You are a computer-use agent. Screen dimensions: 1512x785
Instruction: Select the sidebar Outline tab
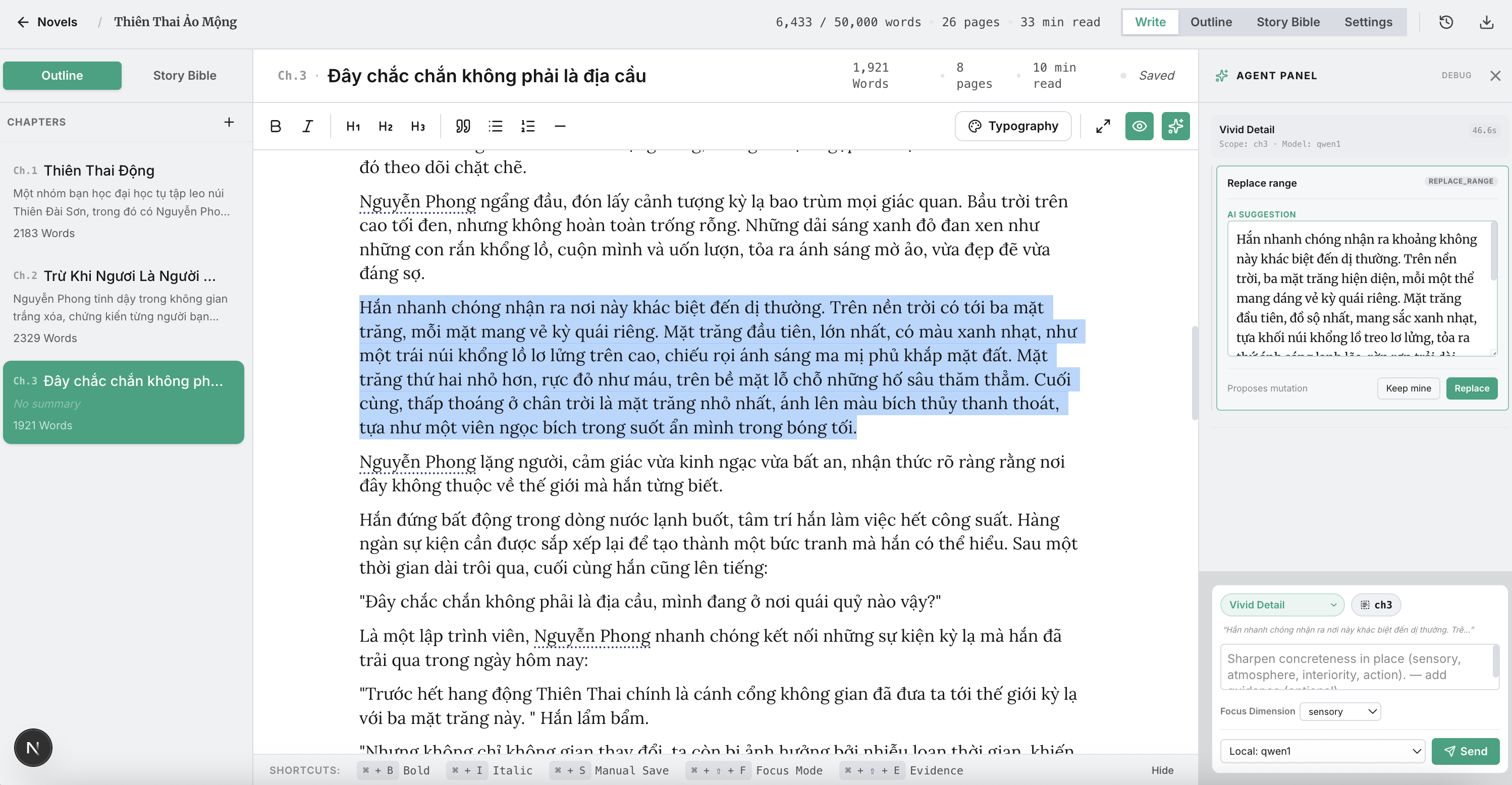(x=62, y=76)
